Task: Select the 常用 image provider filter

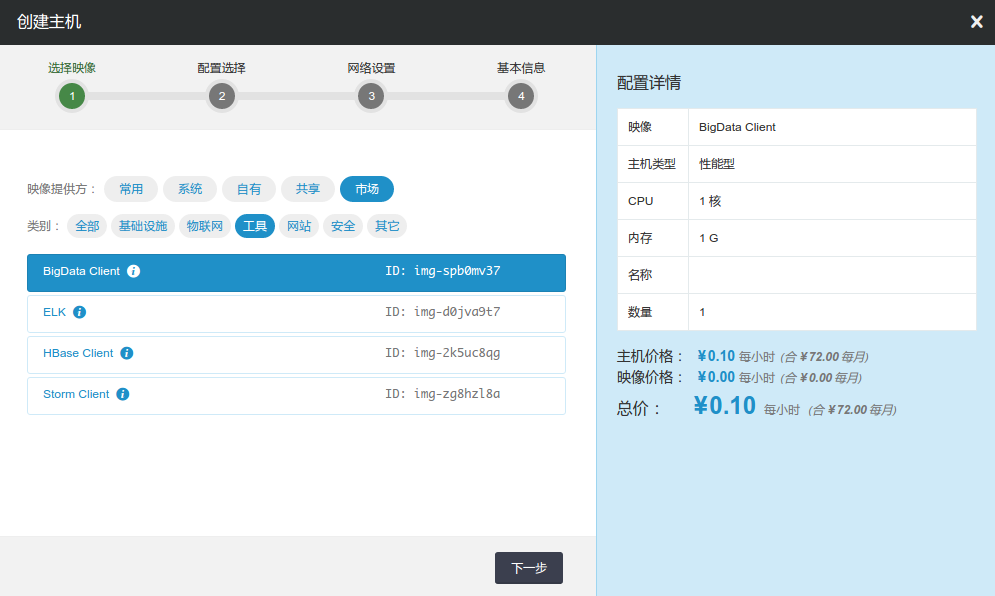Action: click(x=131, y=189)
